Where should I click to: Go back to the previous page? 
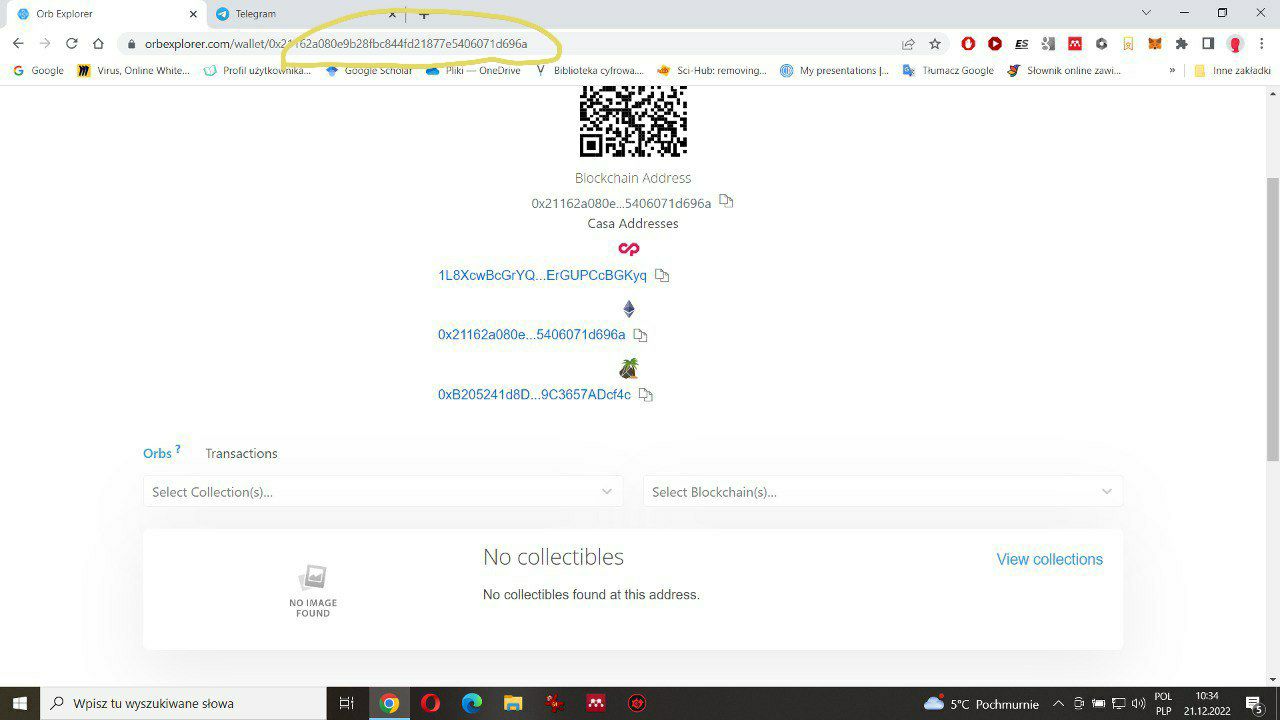(x=18, y=43)
